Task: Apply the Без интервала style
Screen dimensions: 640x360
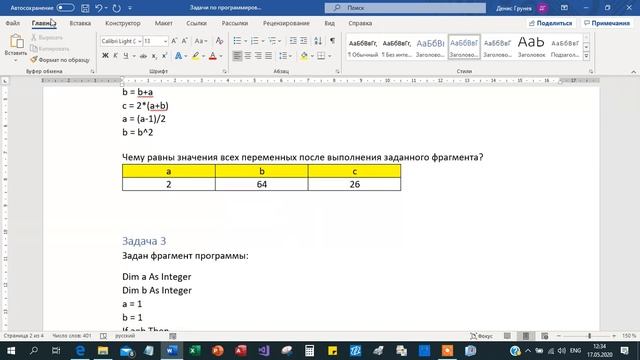Action: [397, 47]
